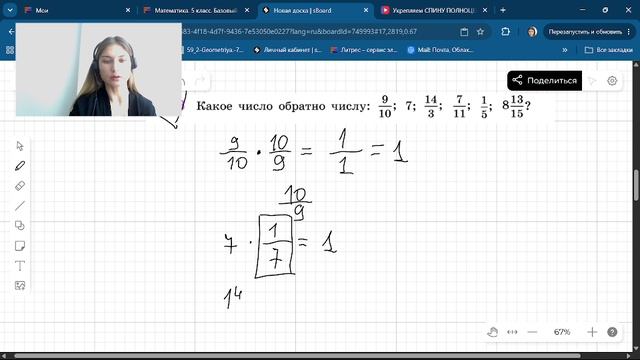Screen dimensions: 640x360
Task: Select the sticky note tool
Action: click(20, 246)
